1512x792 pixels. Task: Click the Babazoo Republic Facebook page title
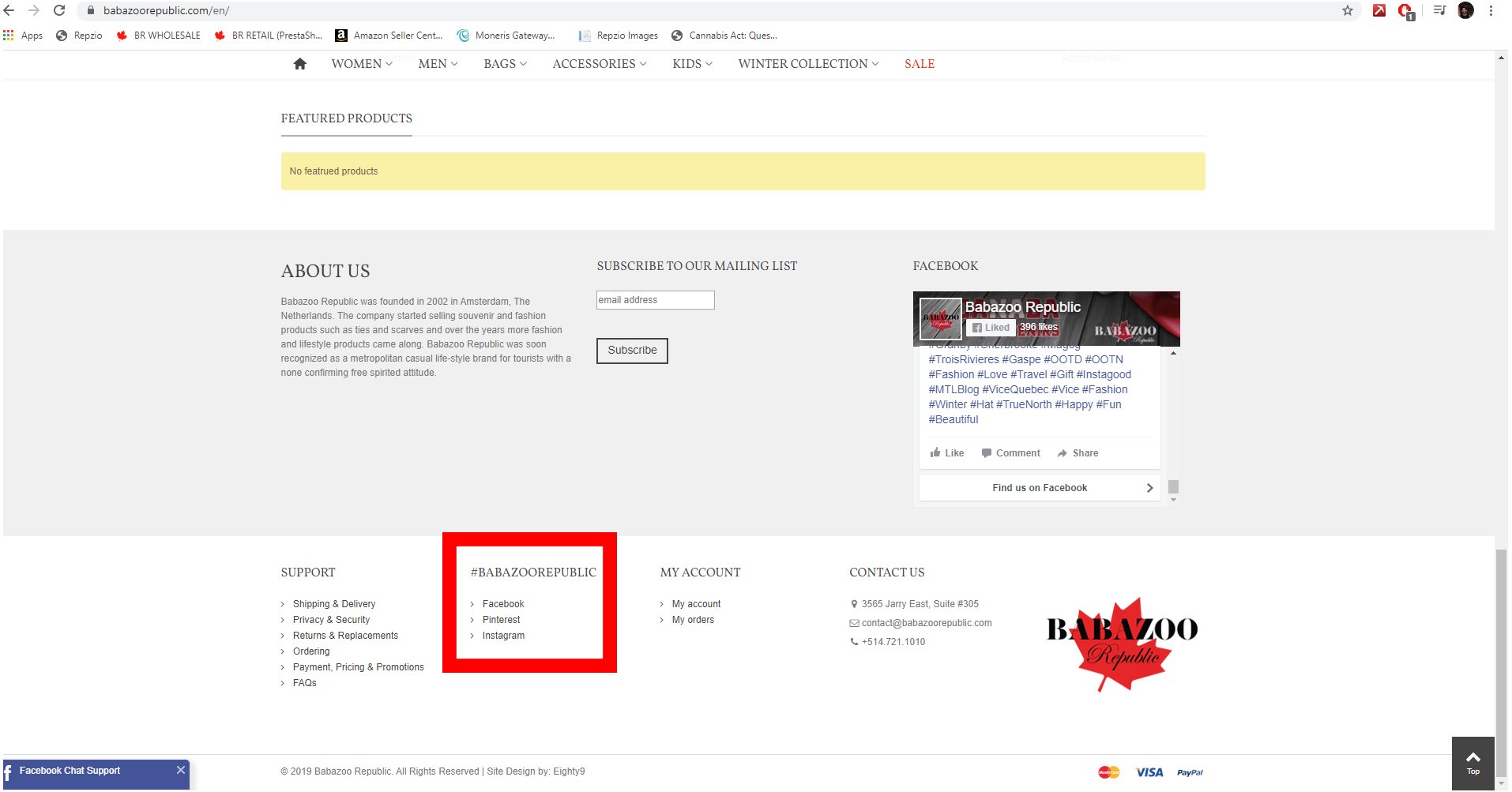coord(1023,307)
